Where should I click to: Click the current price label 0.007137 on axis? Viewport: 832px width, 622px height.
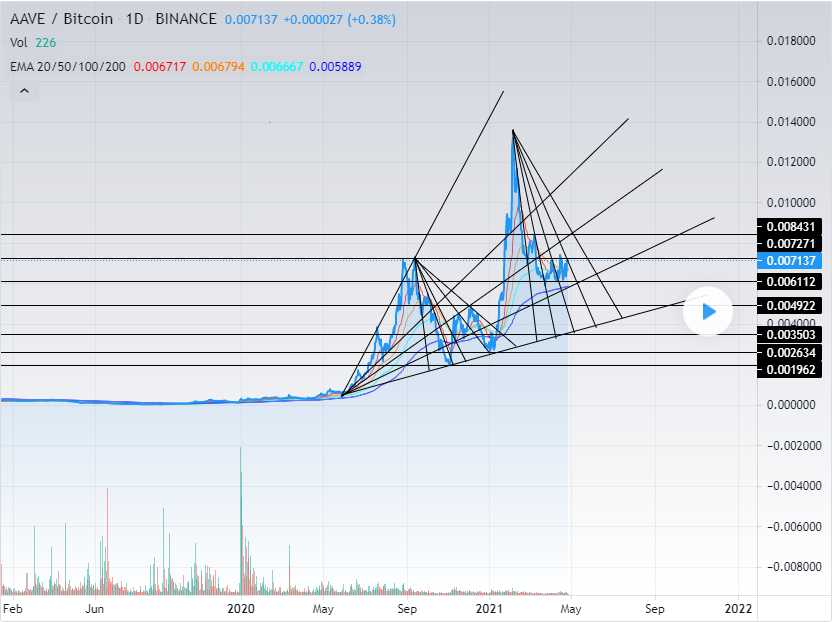[x=793, y=261]
